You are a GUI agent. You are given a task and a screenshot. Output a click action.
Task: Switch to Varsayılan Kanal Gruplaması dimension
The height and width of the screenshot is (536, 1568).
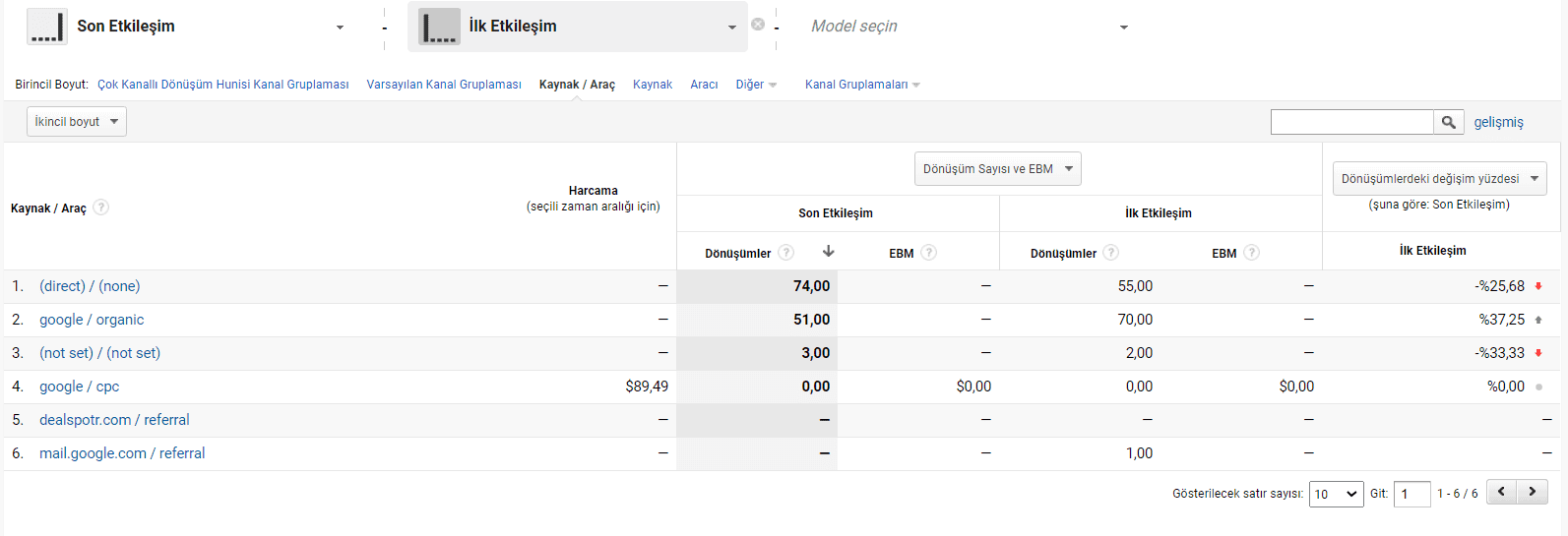tap(444, 85)
